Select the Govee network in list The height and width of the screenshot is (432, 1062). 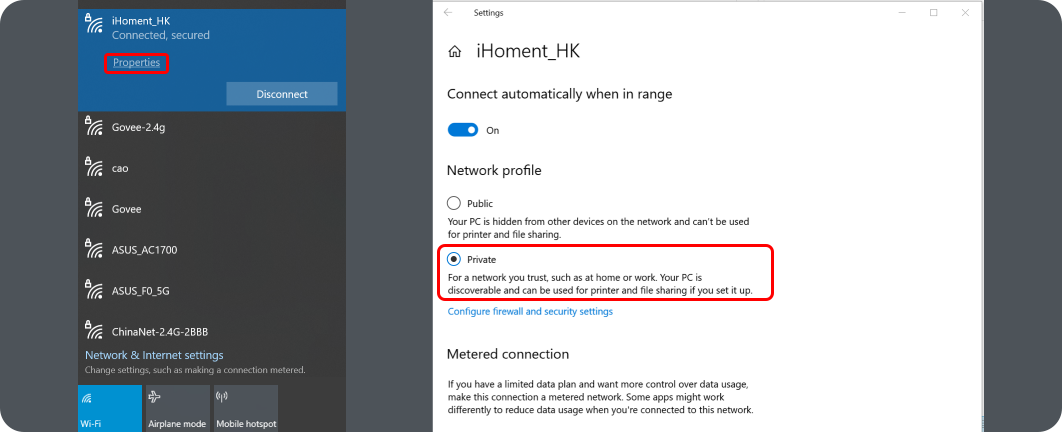point(127,209)
